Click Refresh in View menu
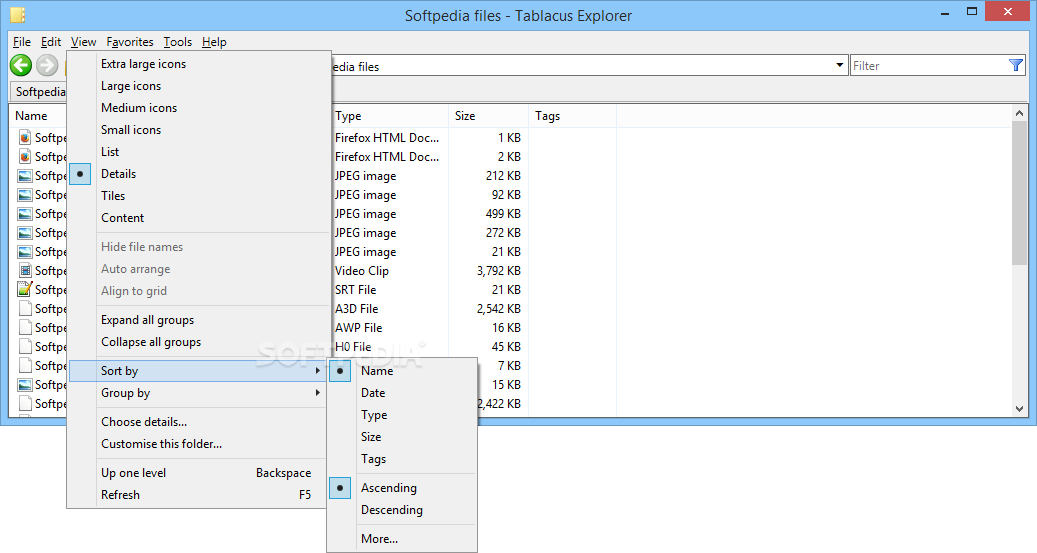 tap(198, 495)
